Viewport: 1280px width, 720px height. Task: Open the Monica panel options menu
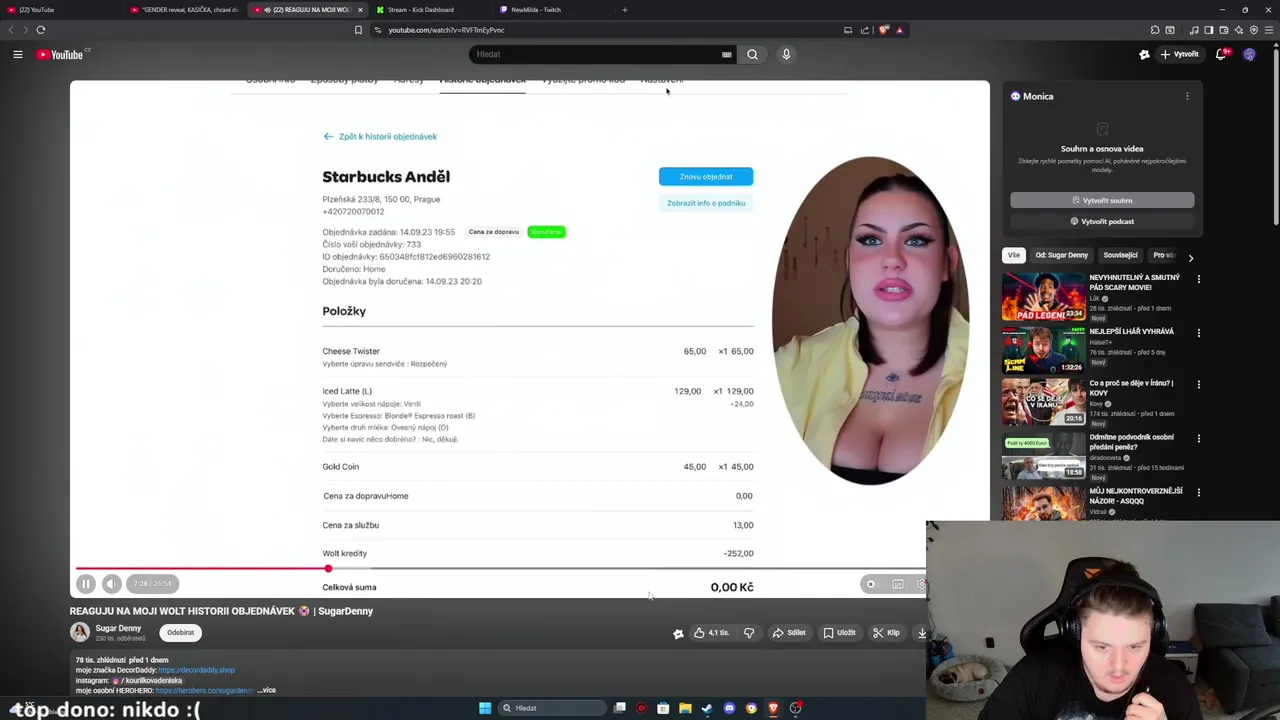pyautogui.click(x=1187, y=96)
